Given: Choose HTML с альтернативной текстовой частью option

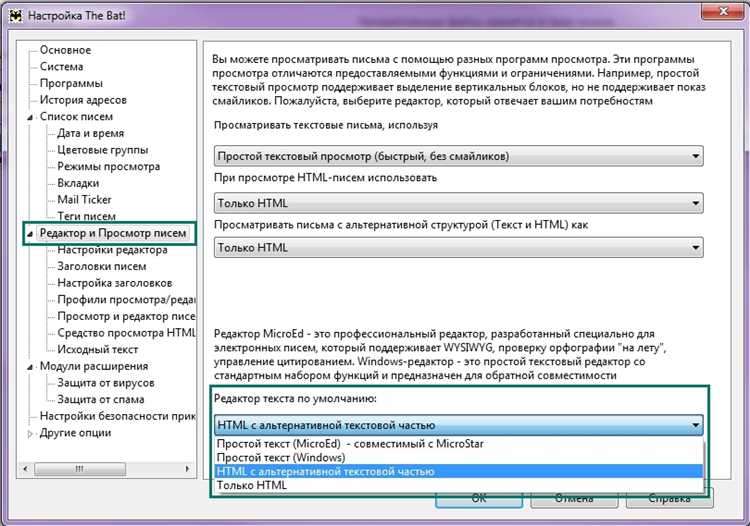Looking at the screenshot, I should click(x=459, y=471).
